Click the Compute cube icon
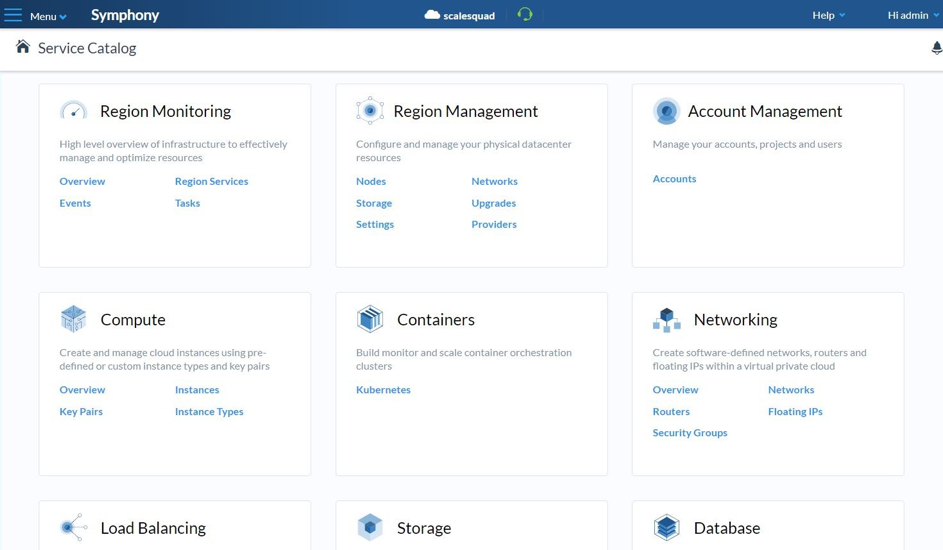The height and width of the screenshot is (550, 943). click(x=73, y=319)
